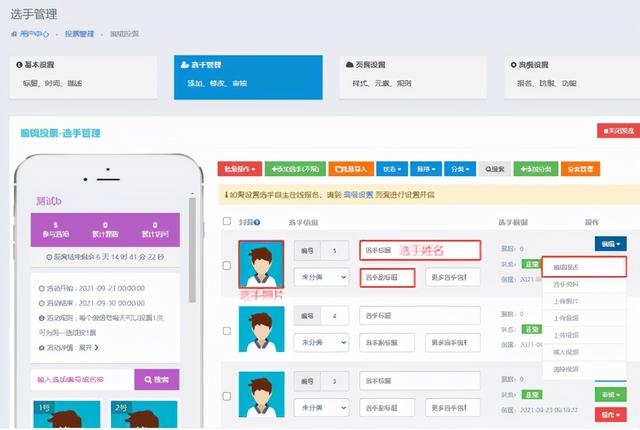This screenshot has height=430, width=640.
Task: Click the 更多选手信息 field in row 5
Action: click(453, 277)
